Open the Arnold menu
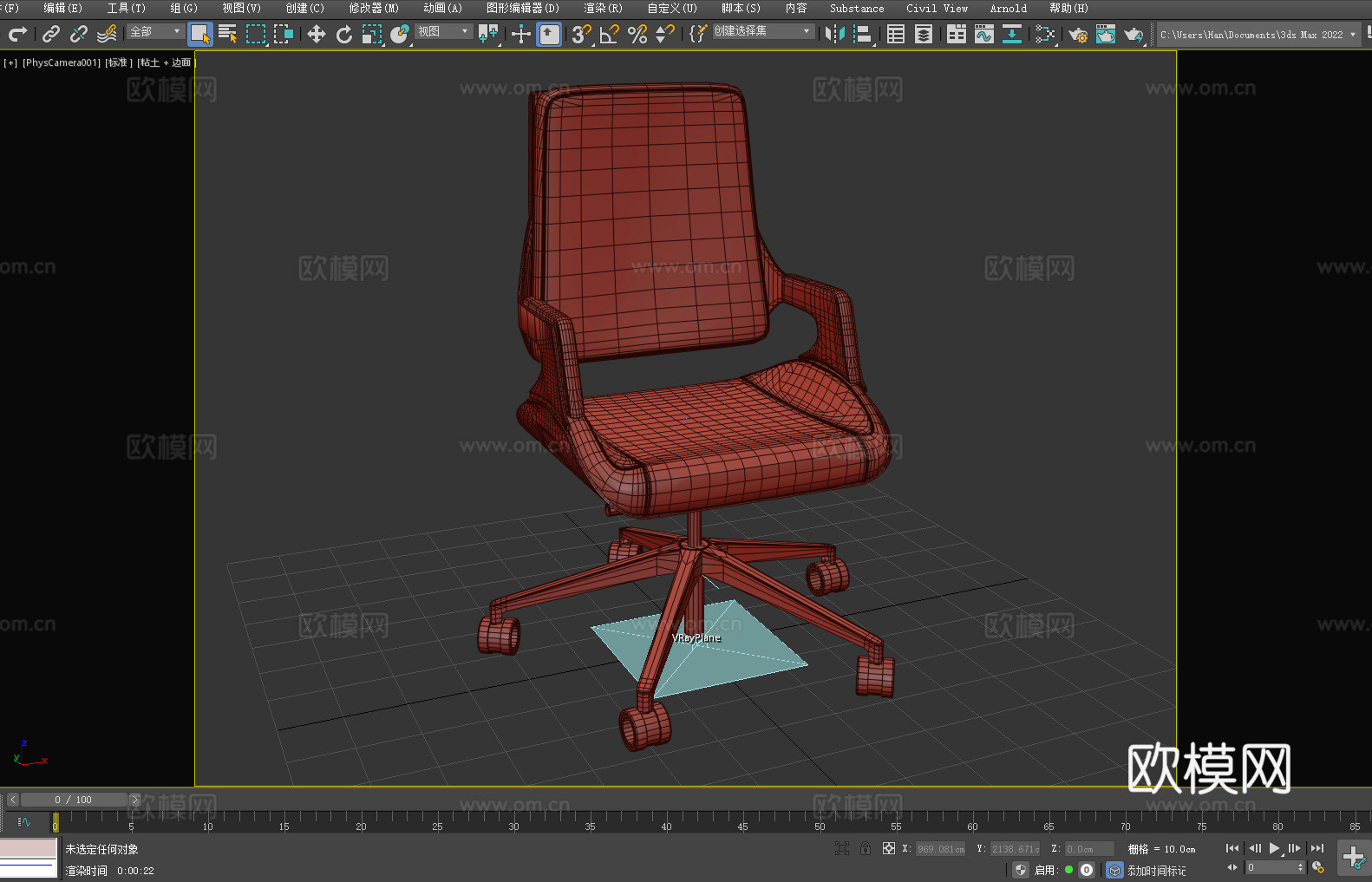1372x882 pixels. pos(1008,9)
